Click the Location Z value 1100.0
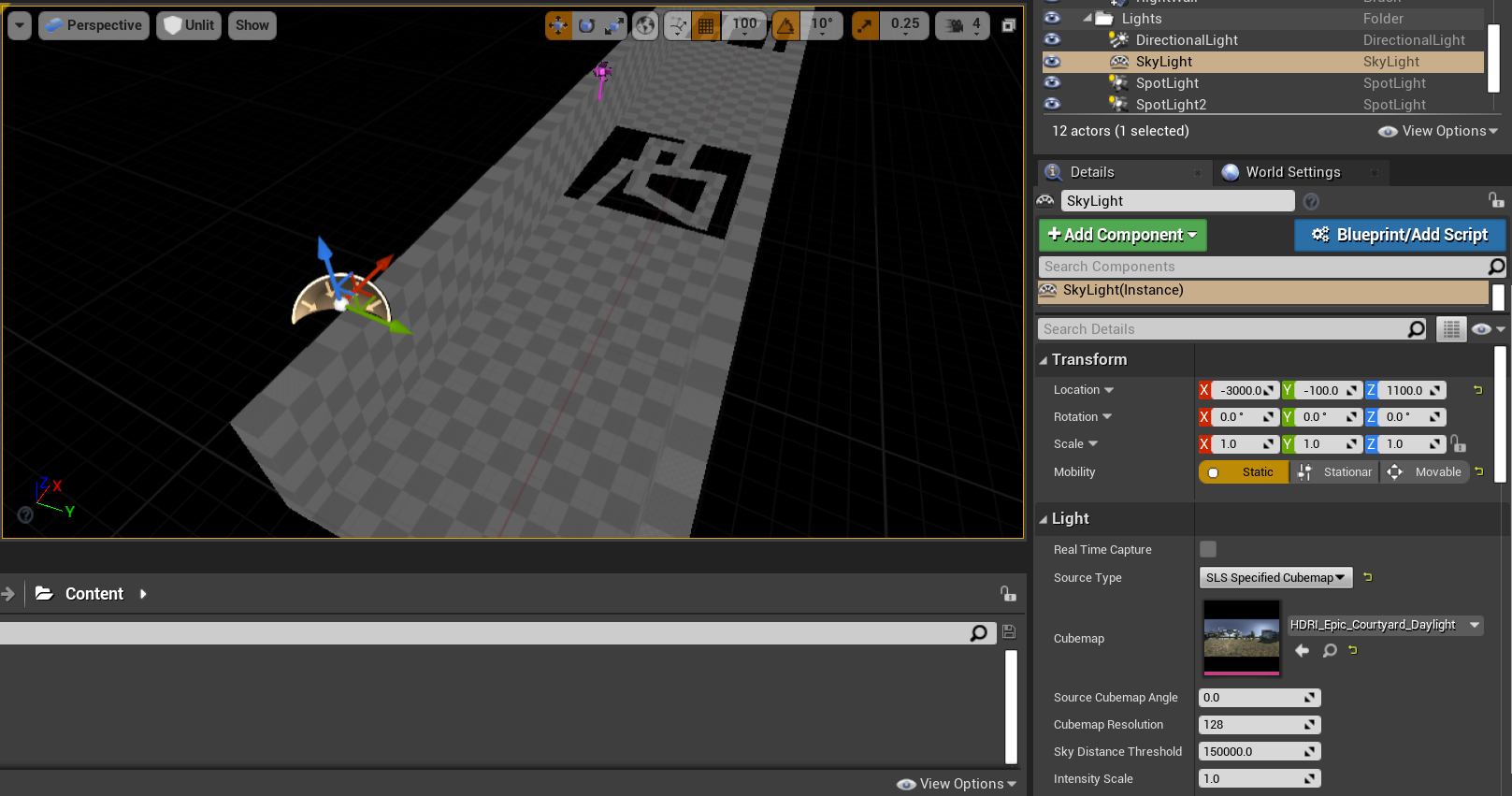 (1411, 391)
